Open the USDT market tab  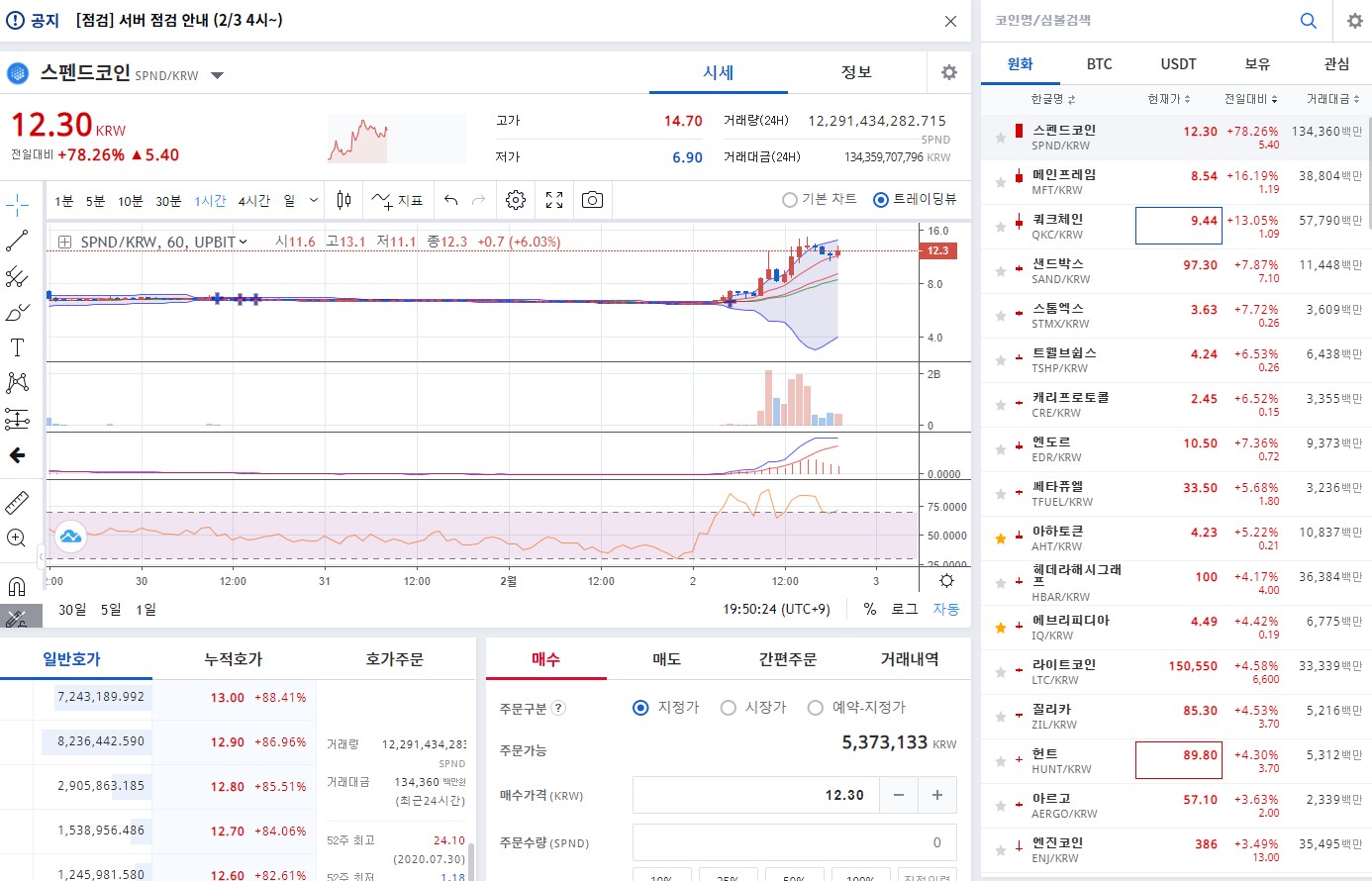(1178, 64)
